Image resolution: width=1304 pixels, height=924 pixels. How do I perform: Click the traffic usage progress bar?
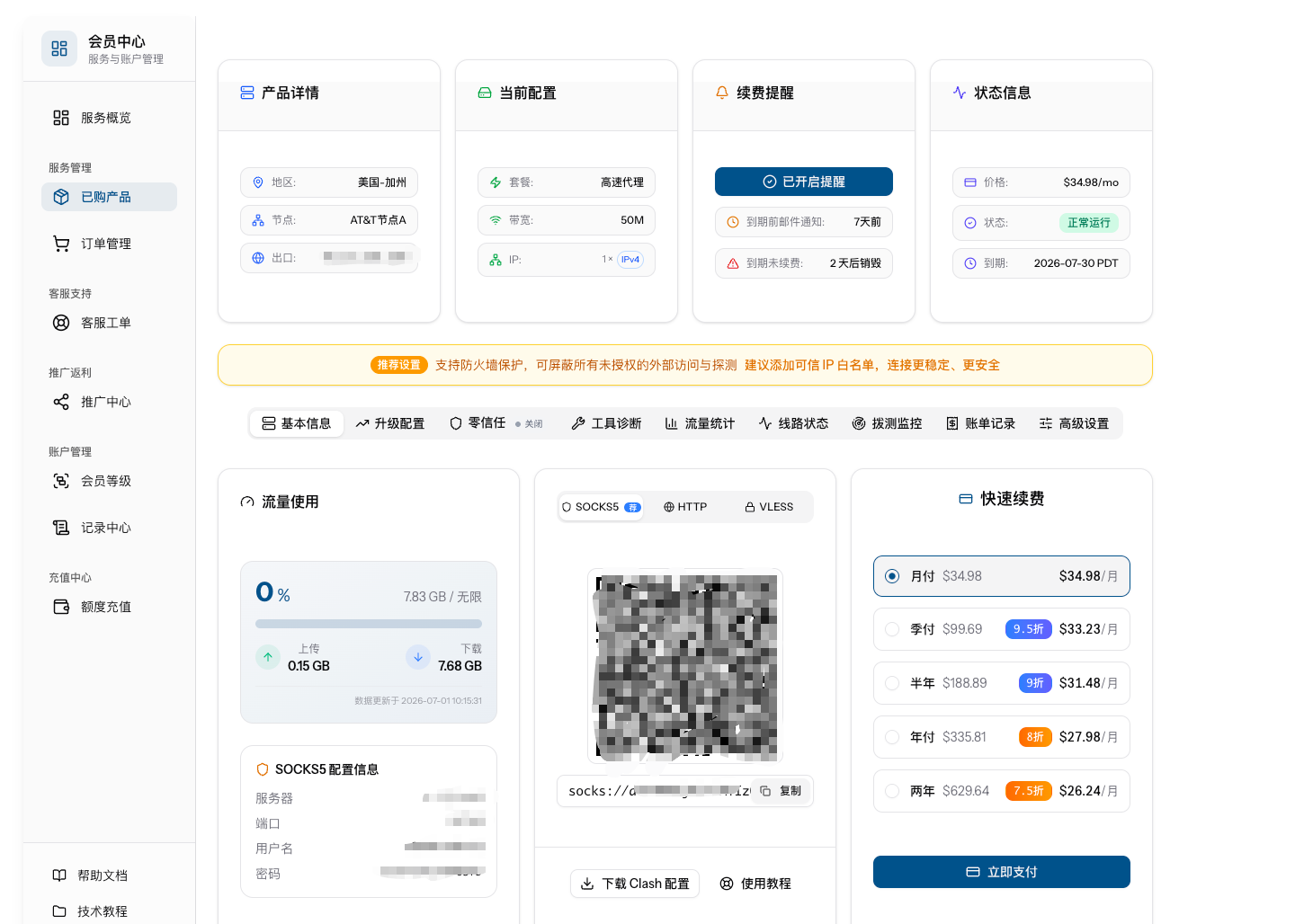point(369,624)
